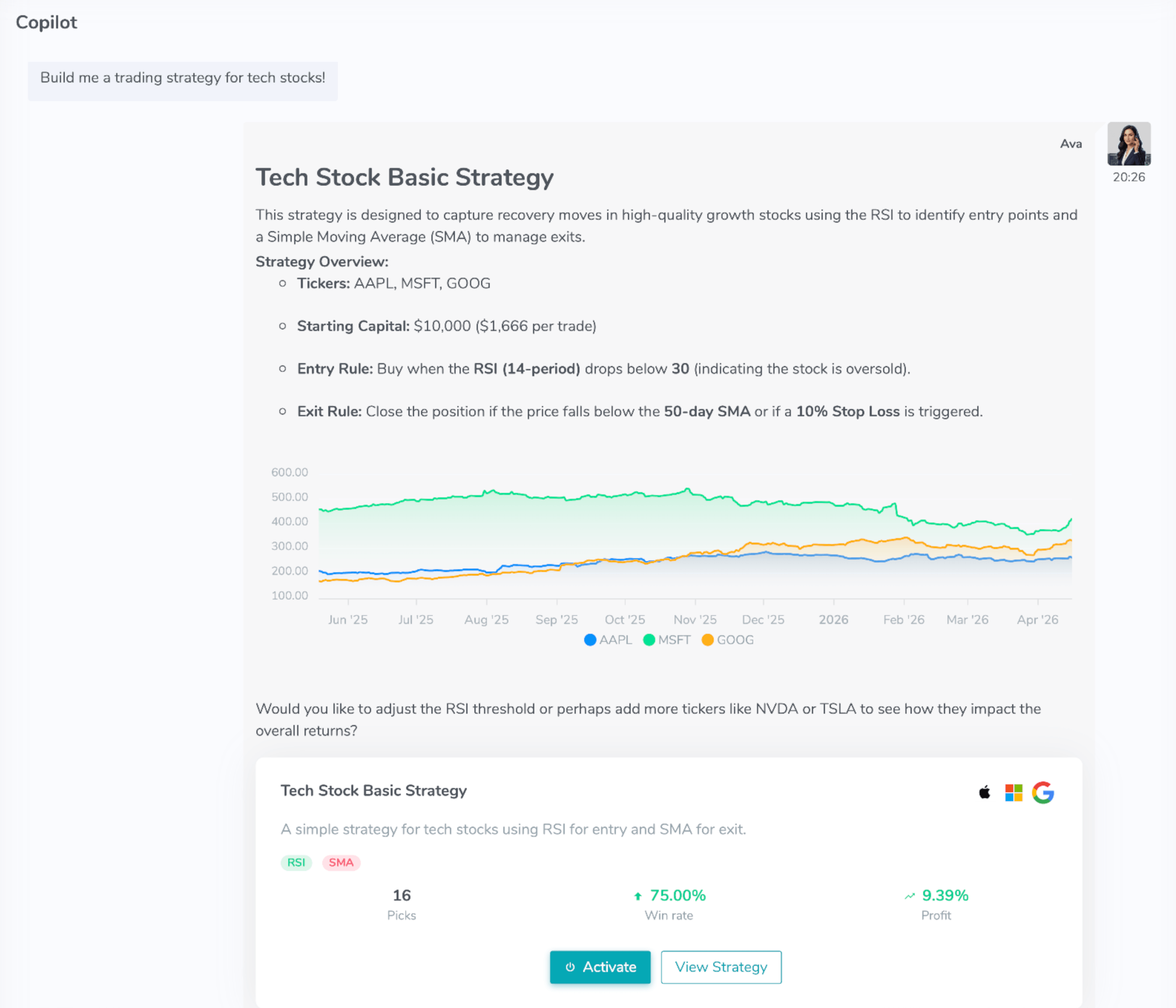Viewport: 1176px width, 1008px height.
Task: Click the profit trend icon
Action: tap(910, 896)
